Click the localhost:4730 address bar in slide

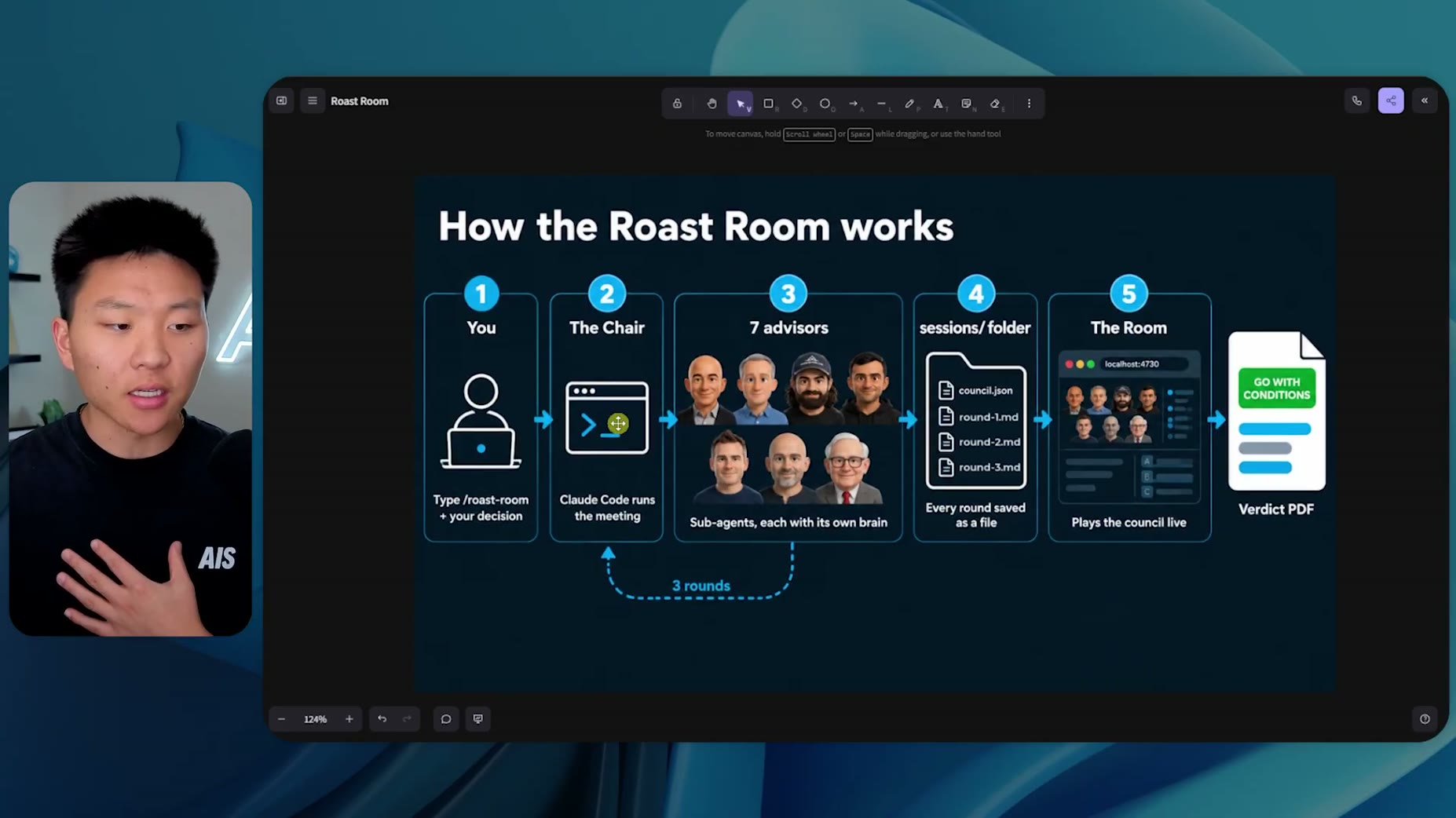[x=1143, y=364]
